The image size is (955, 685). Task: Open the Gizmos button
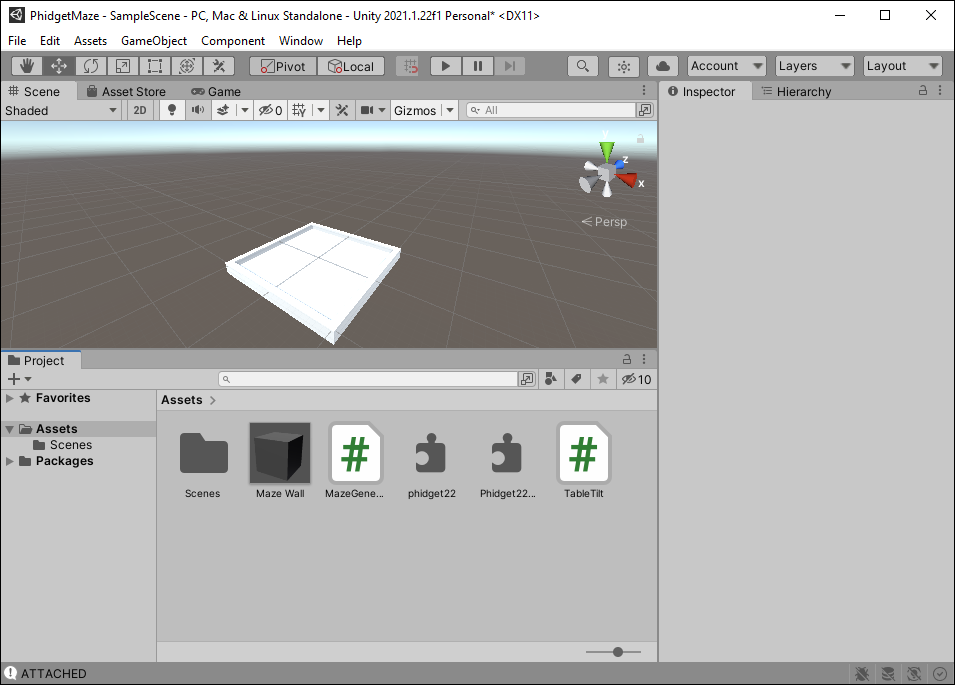pos(415,110)
